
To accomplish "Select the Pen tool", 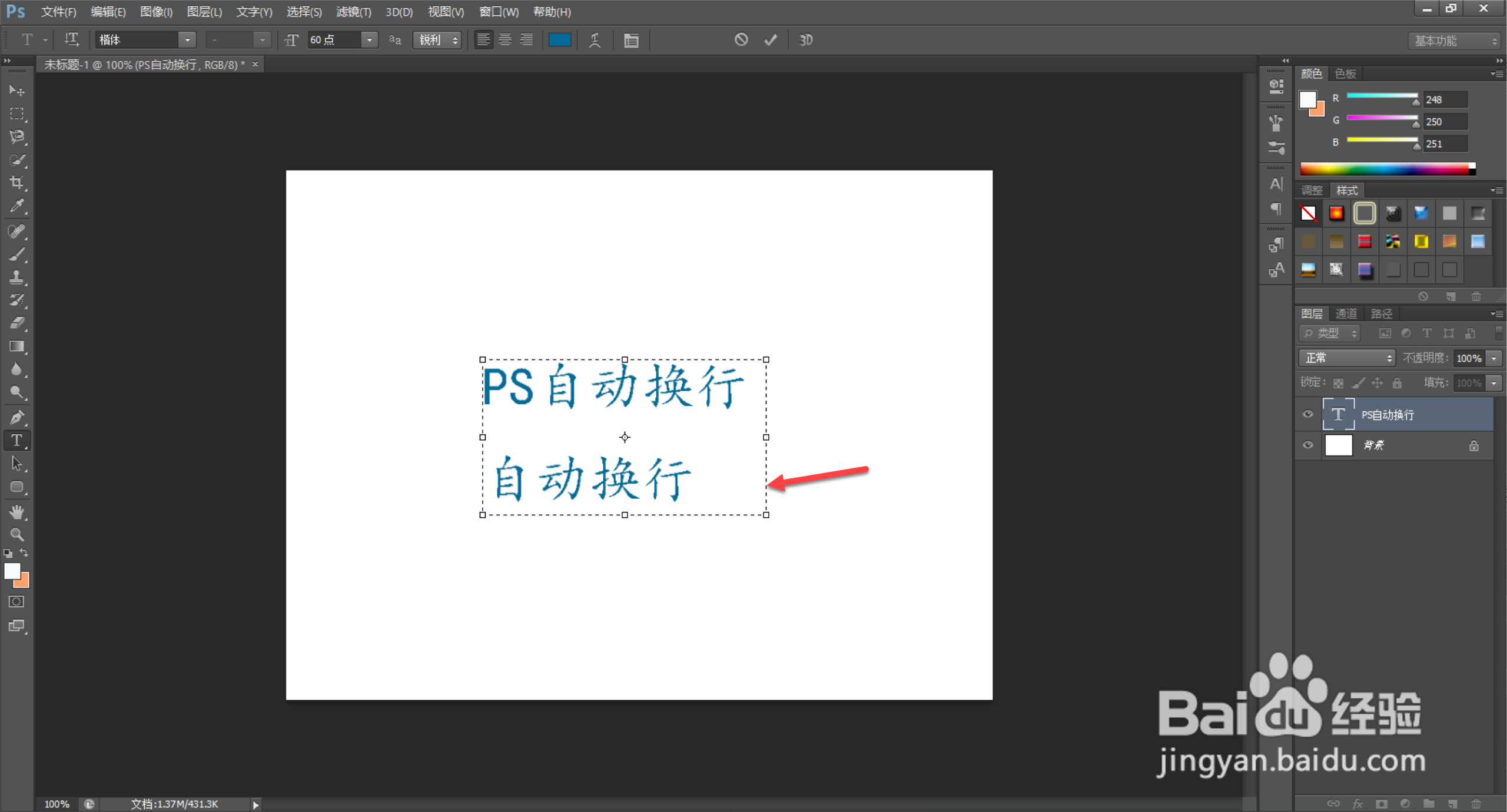I will (16, 417).
